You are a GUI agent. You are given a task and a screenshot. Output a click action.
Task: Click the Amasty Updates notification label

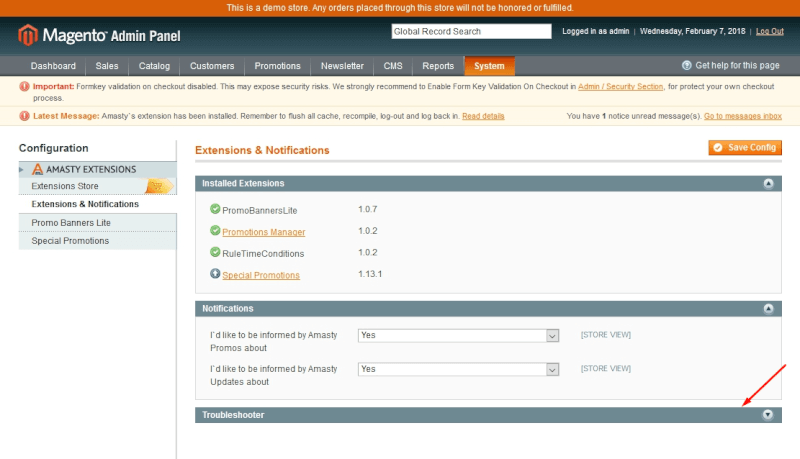pyautogui.click(x=273, y=375)
